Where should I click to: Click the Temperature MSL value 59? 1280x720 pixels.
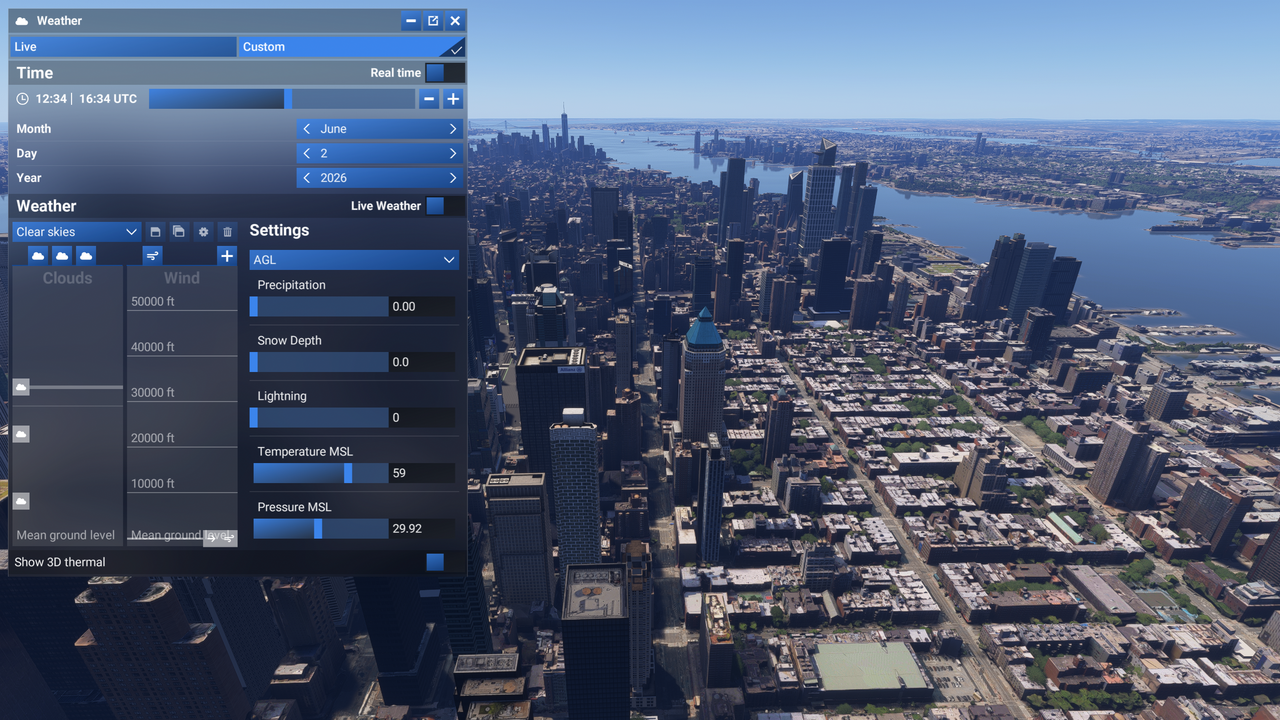pos(423,473)
